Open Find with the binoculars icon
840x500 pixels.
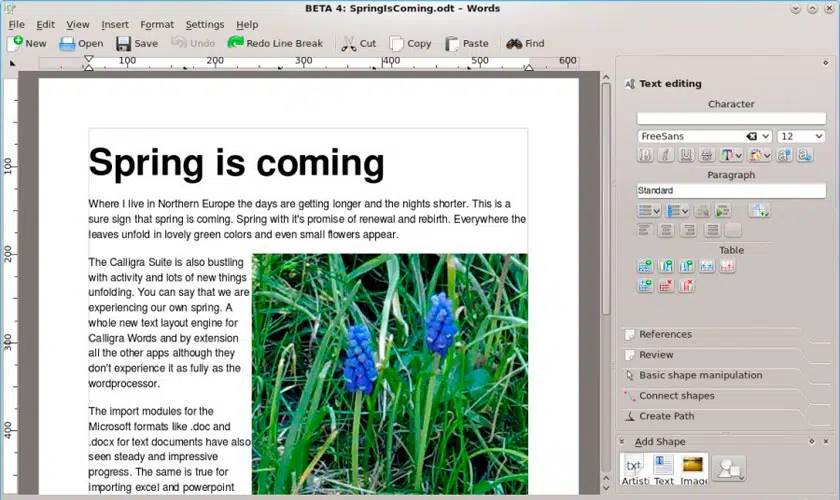[514, 43]
